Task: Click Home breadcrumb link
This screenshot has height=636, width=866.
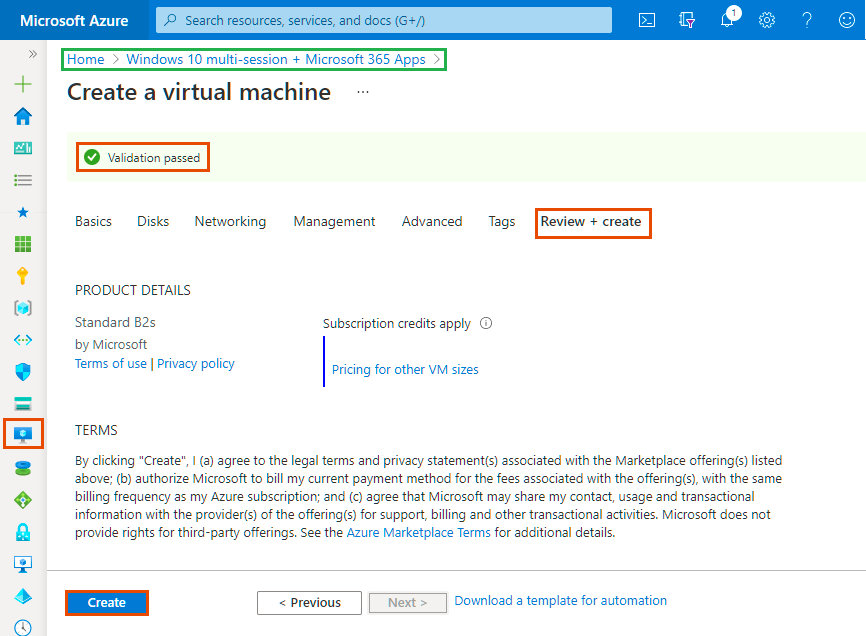Action: point(86,59)
